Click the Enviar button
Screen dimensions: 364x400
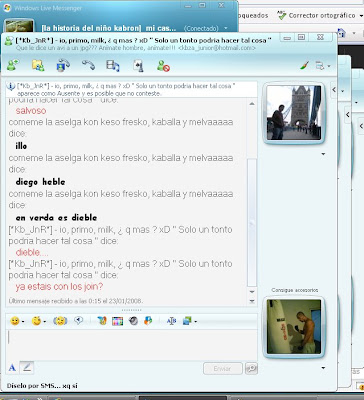[x=223, y=369]
